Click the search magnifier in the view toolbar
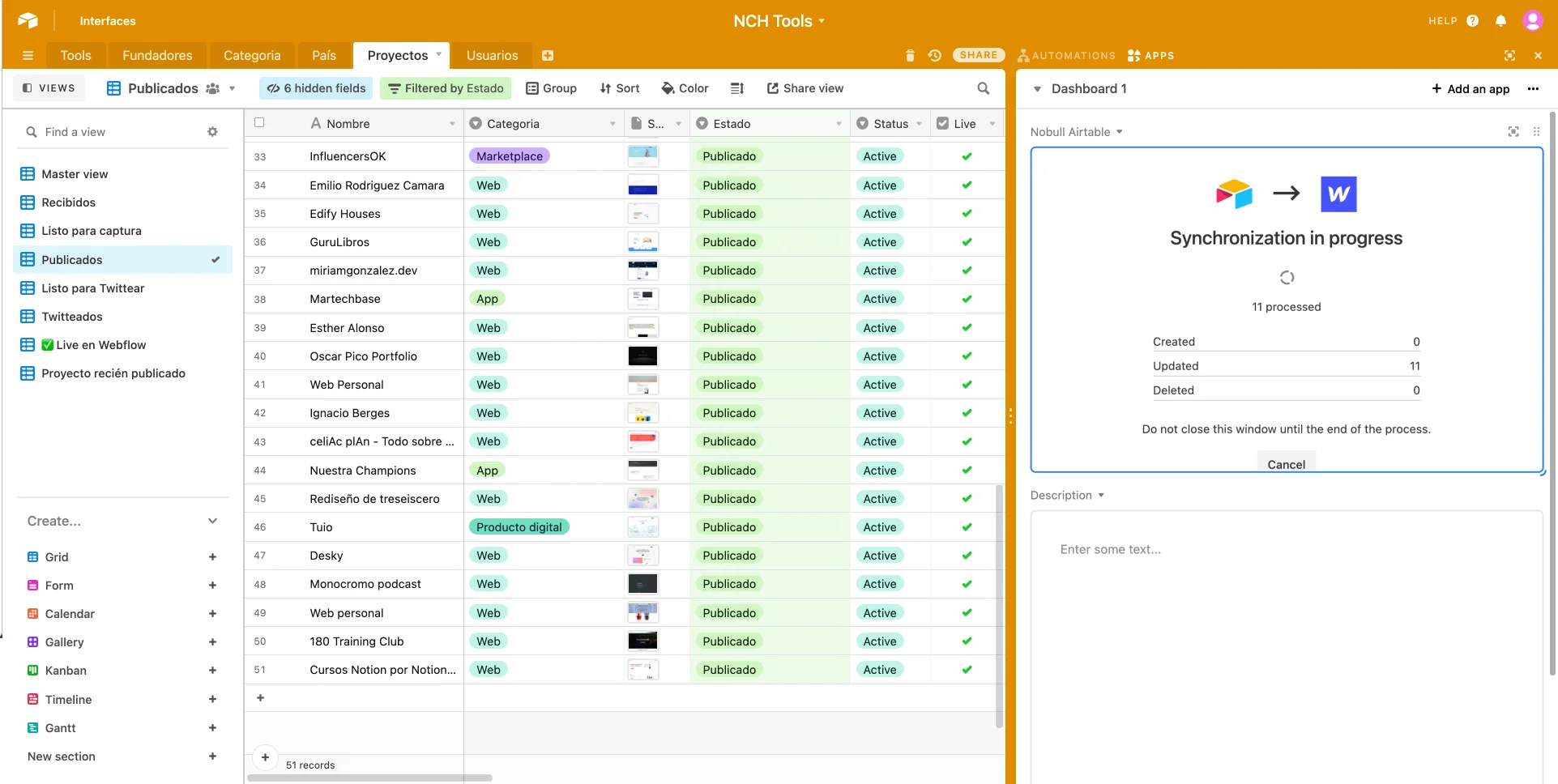Screen dimensions: 1558x784 983,88
